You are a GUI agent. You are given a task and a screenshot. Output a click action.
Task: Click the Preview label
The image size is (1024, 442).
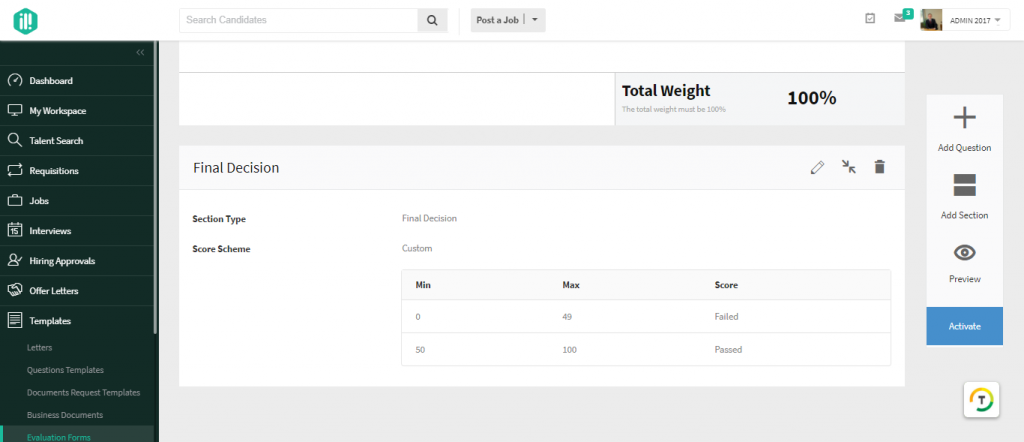965,279
